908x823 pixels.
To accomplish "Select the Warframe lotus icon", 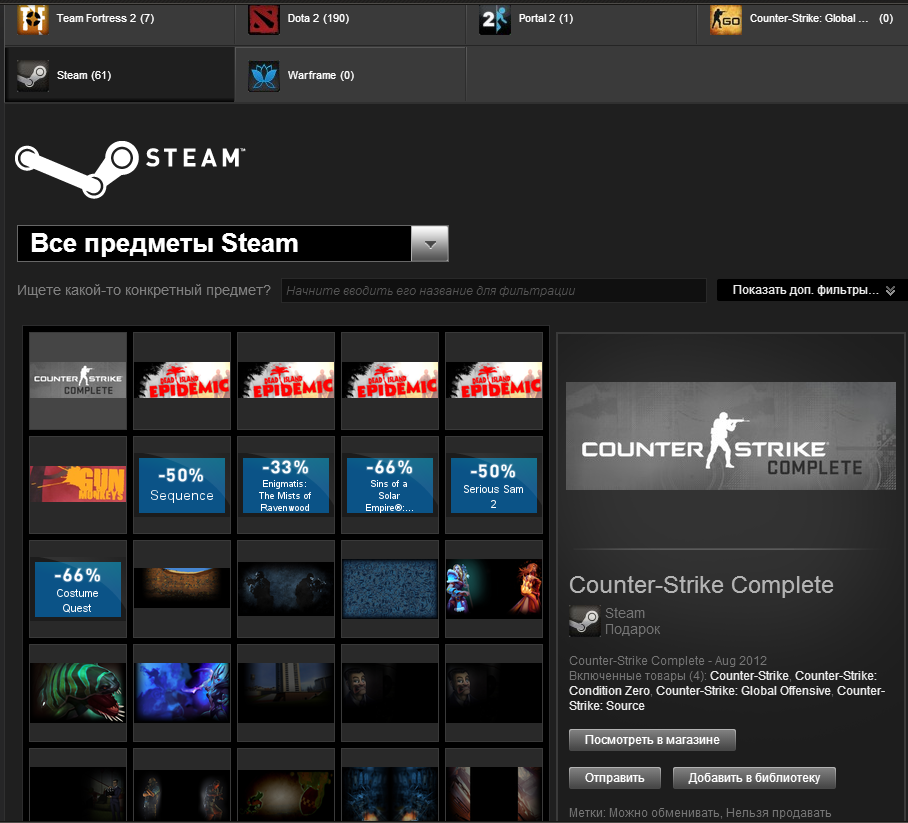I will [x=264, y=76].
